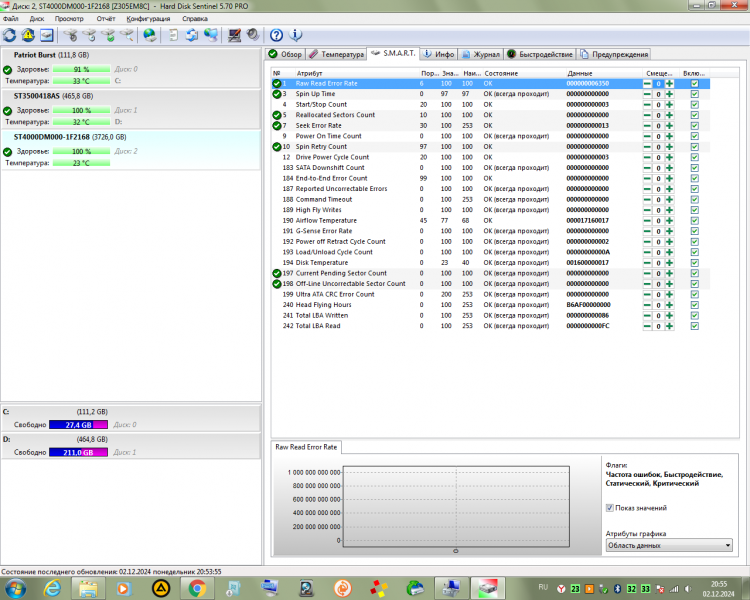
Task: Click the Raw Read Error Rate graph tab
Action: pyautogui.click(x=306, y=447)
